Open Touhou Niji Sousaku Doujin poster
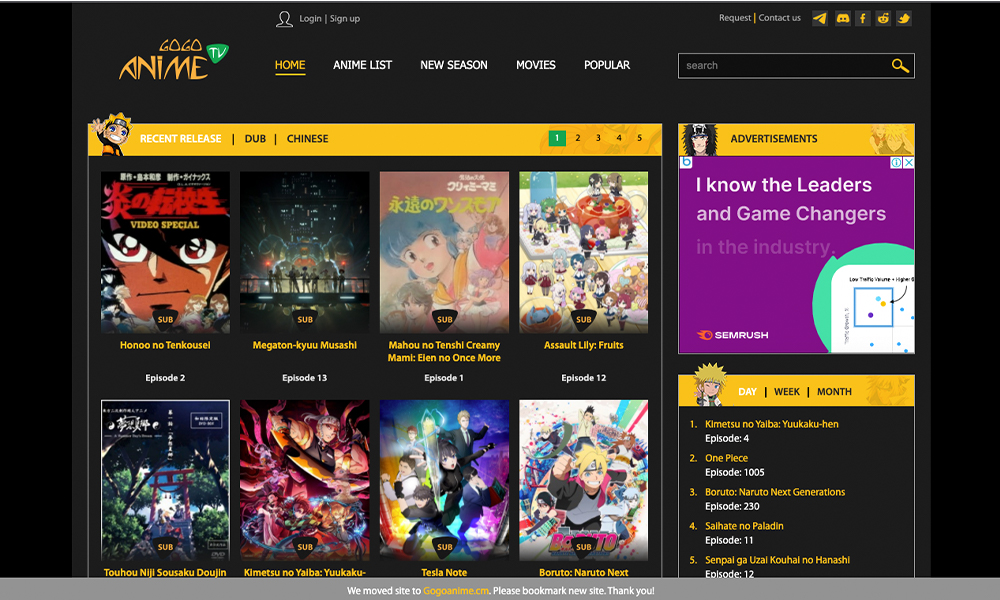 pos(165,480)
